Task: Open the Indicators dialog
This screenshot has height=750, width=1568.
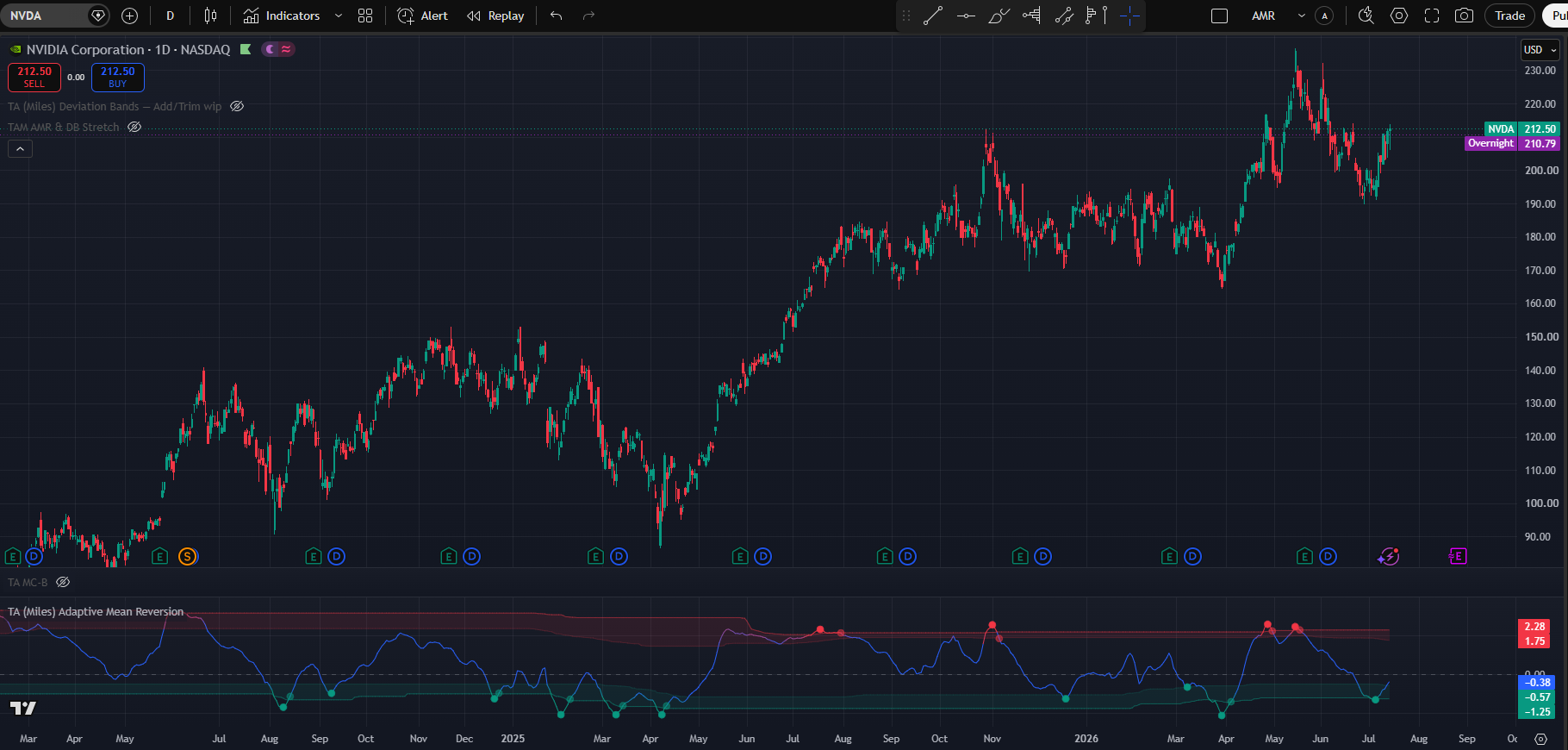Action: pos(282,16)
